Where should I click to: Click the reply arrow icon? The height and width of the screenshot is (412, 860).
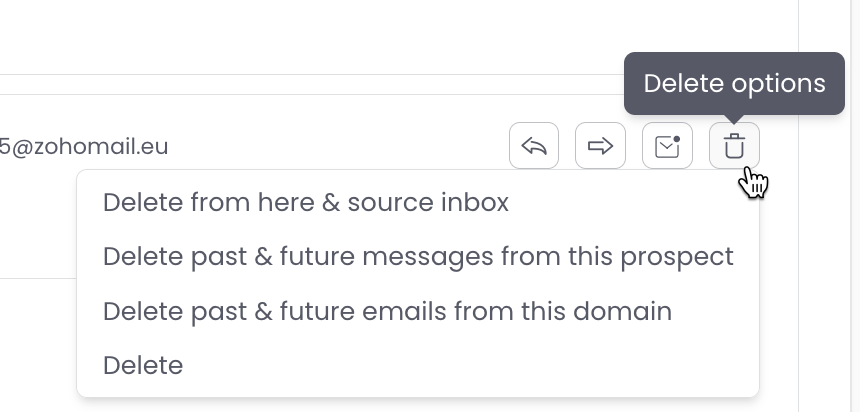tap(534, 147)
